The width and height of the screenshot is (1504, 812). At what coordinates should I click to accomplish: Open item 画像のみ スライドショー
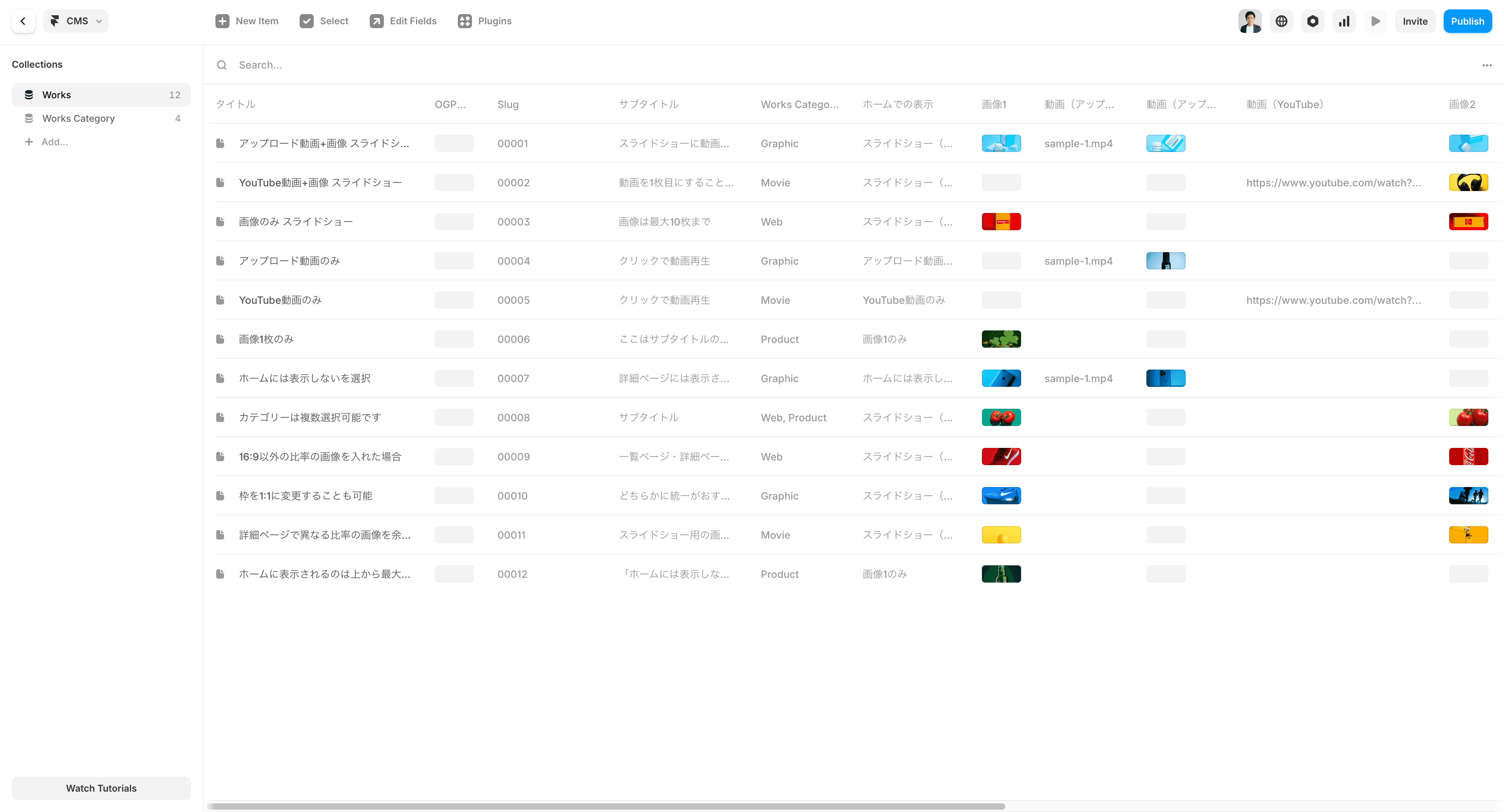coord(295,221)
